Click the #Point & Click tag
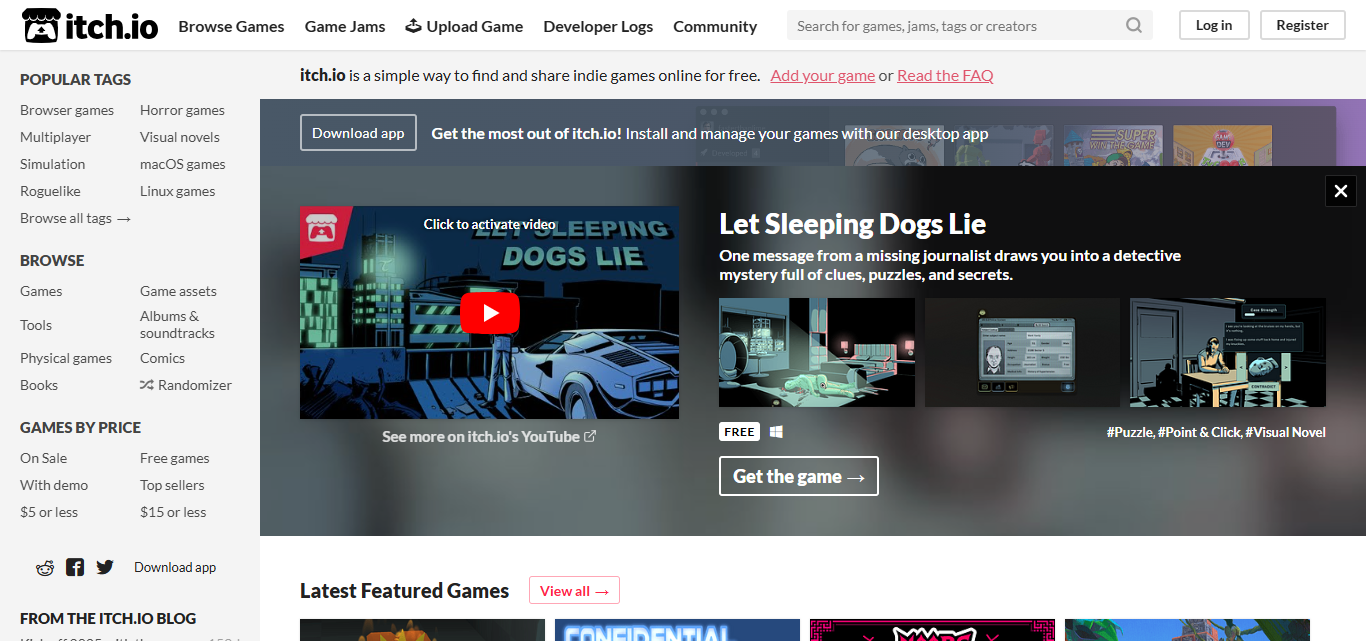The image size is (1366, 641). [1199, 432]
